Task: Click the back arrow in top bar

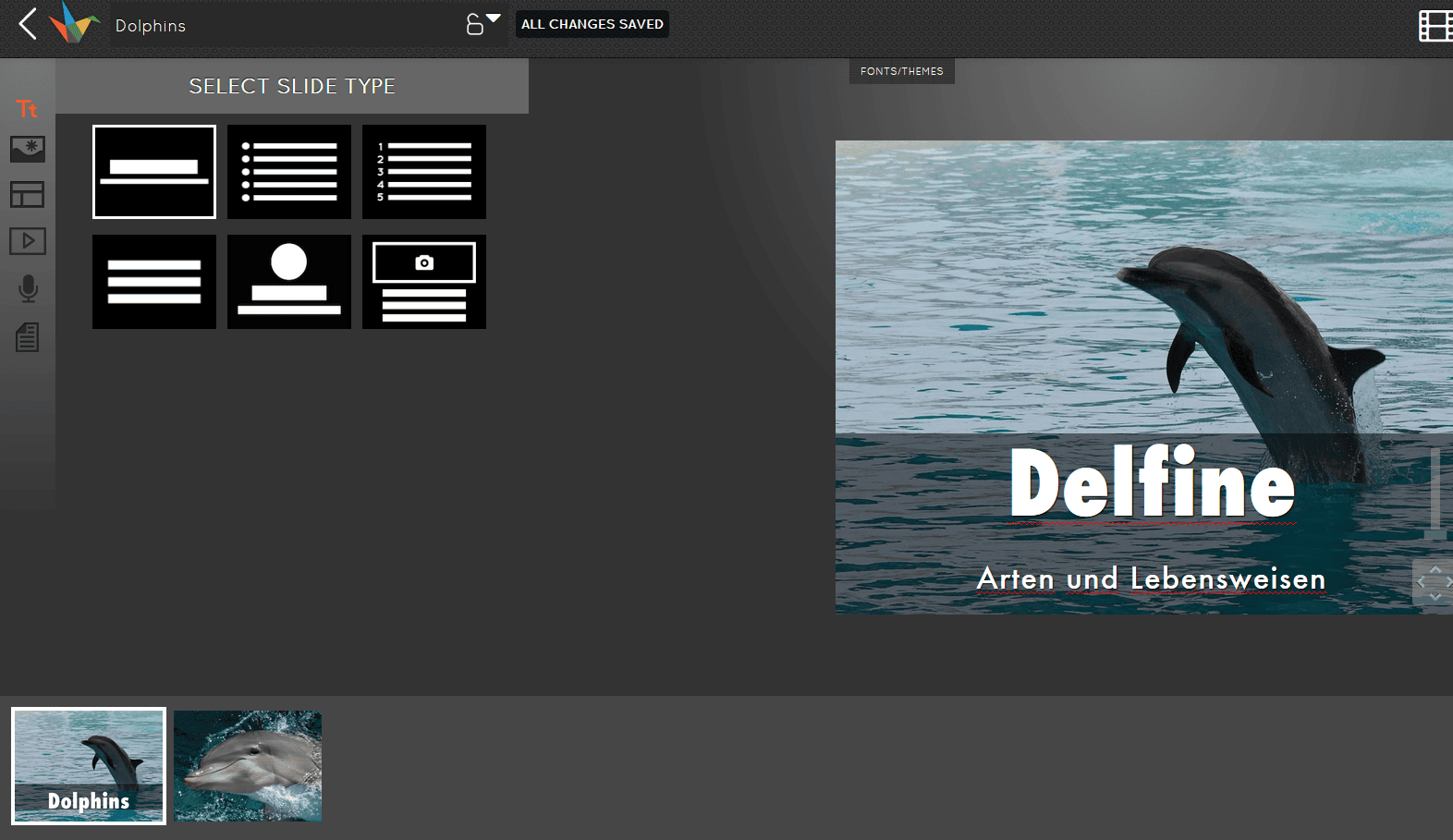Action: (28, 24)
